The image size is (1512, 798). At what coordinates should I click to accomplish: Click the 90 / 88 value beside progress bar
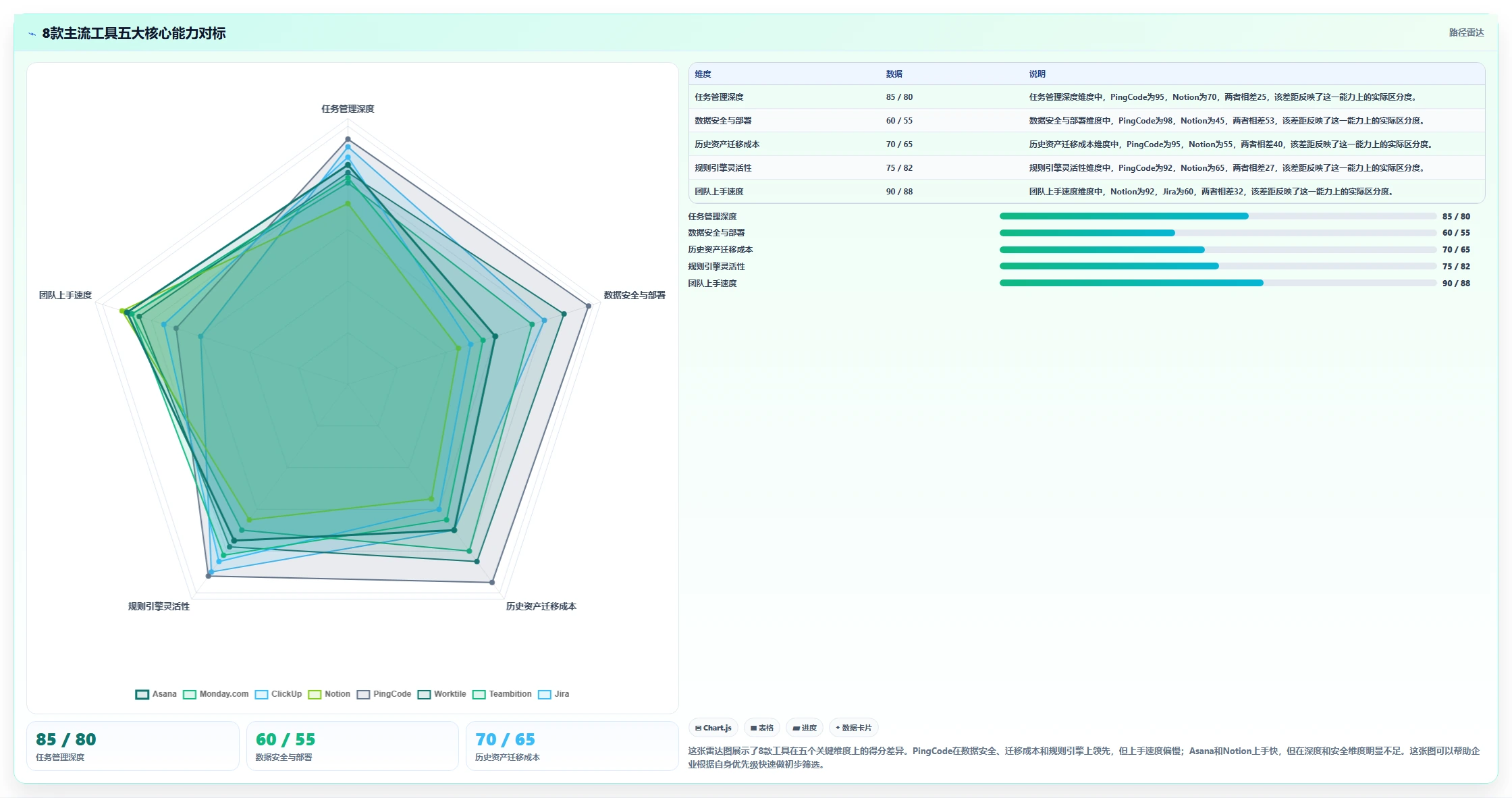pyautogui.click(x=1456, y=284)
